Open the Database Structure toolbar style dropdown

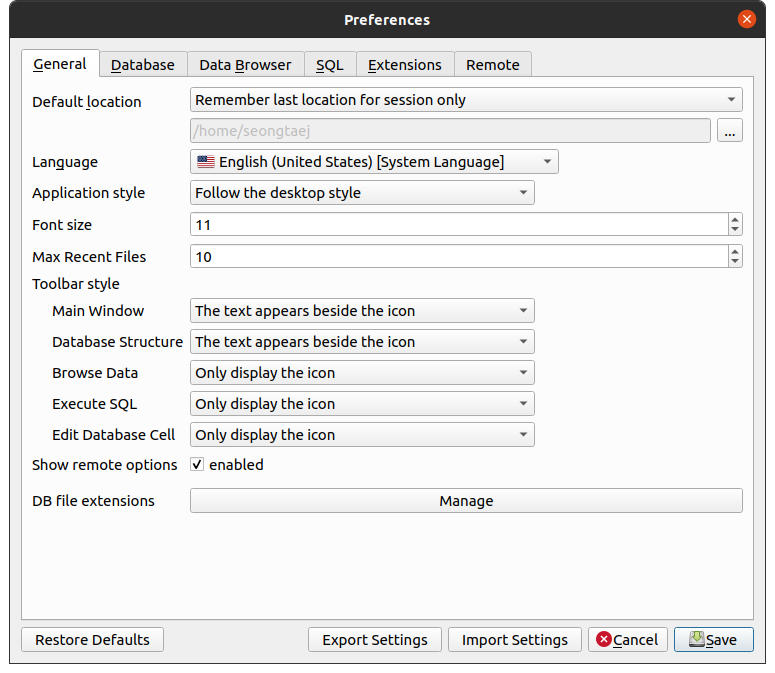362,342
